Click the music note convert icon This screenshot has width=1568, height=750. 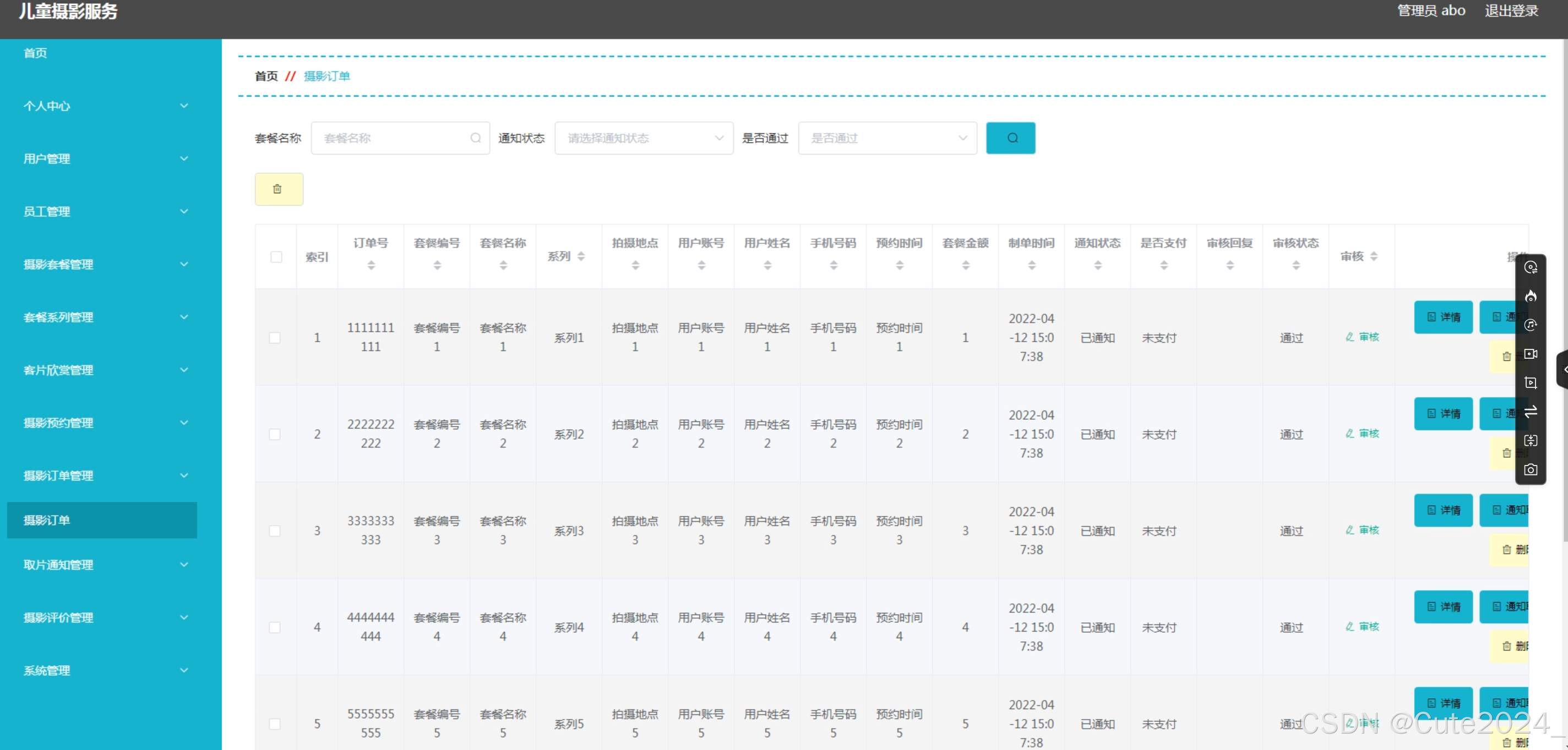[x=1529, y=325]
